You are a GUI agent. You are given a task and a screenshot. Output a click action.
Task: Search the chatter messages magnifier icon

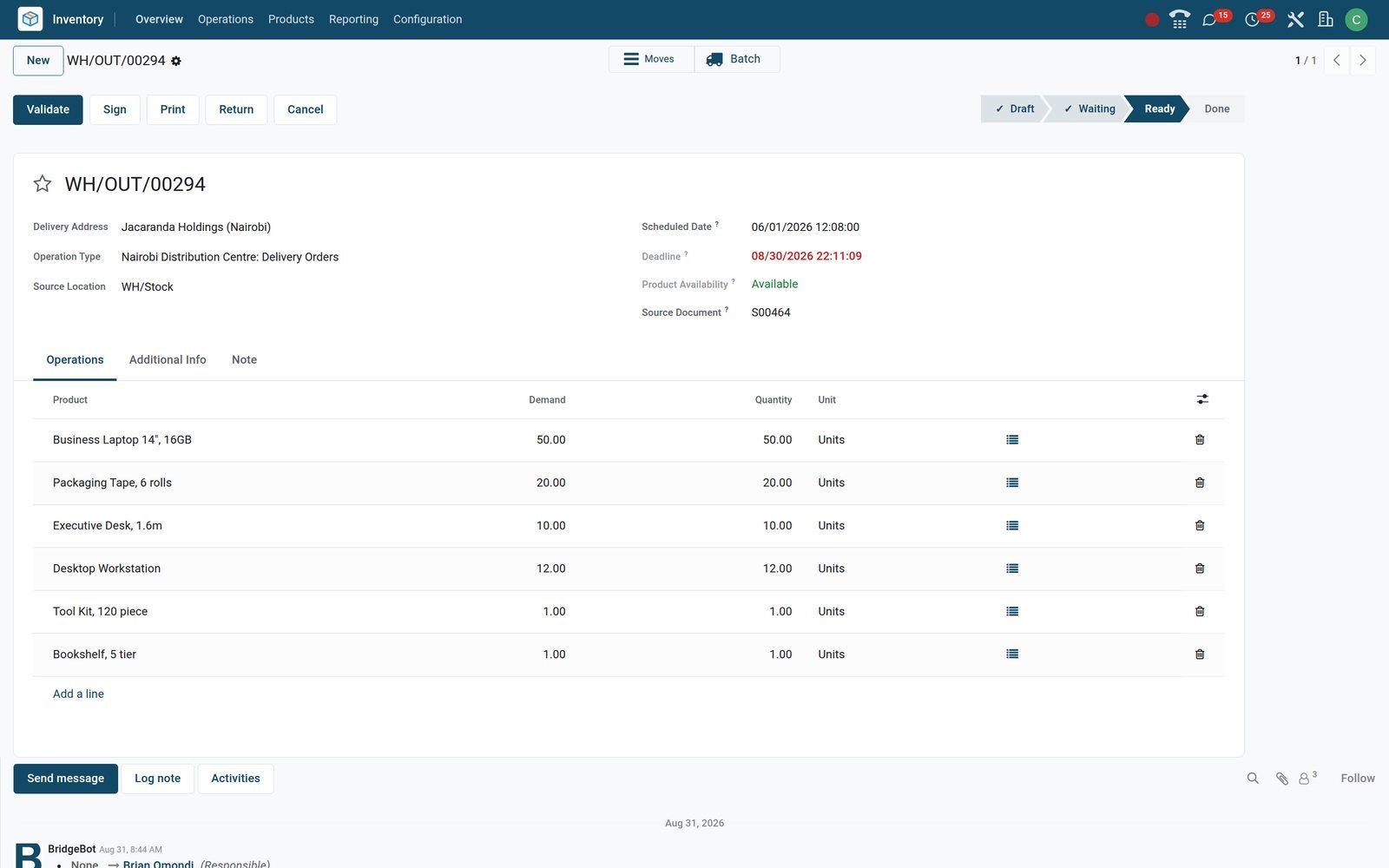(1253, 779)
